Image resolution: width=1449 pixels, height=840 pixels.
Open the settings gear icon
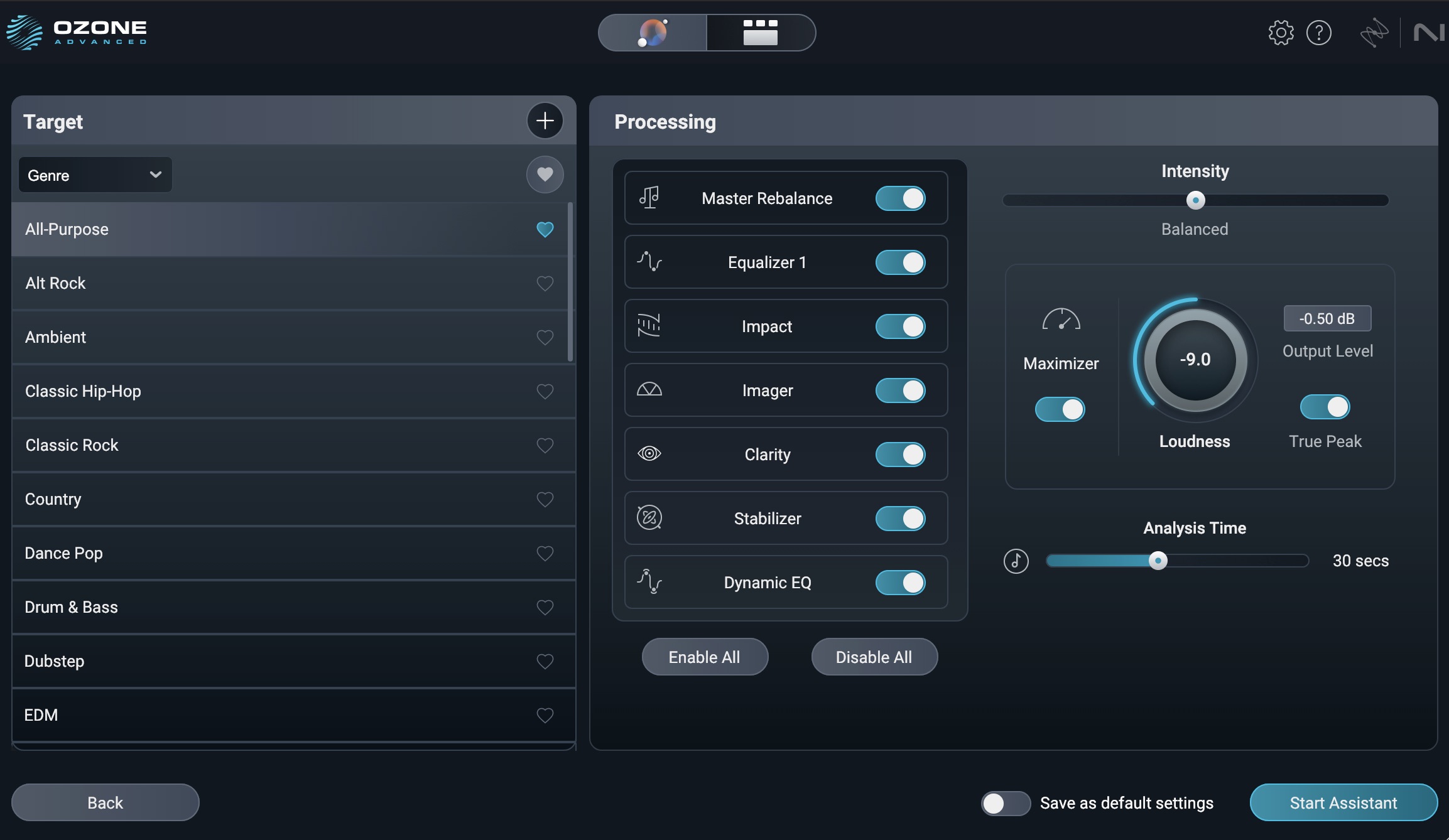tap(1281, 33)
